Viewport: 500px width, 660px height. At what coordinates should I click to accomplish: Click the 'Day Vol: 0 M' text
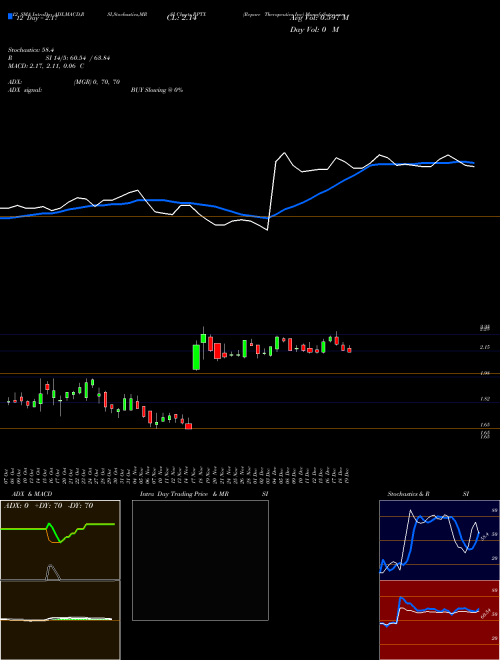coord(314,30)
